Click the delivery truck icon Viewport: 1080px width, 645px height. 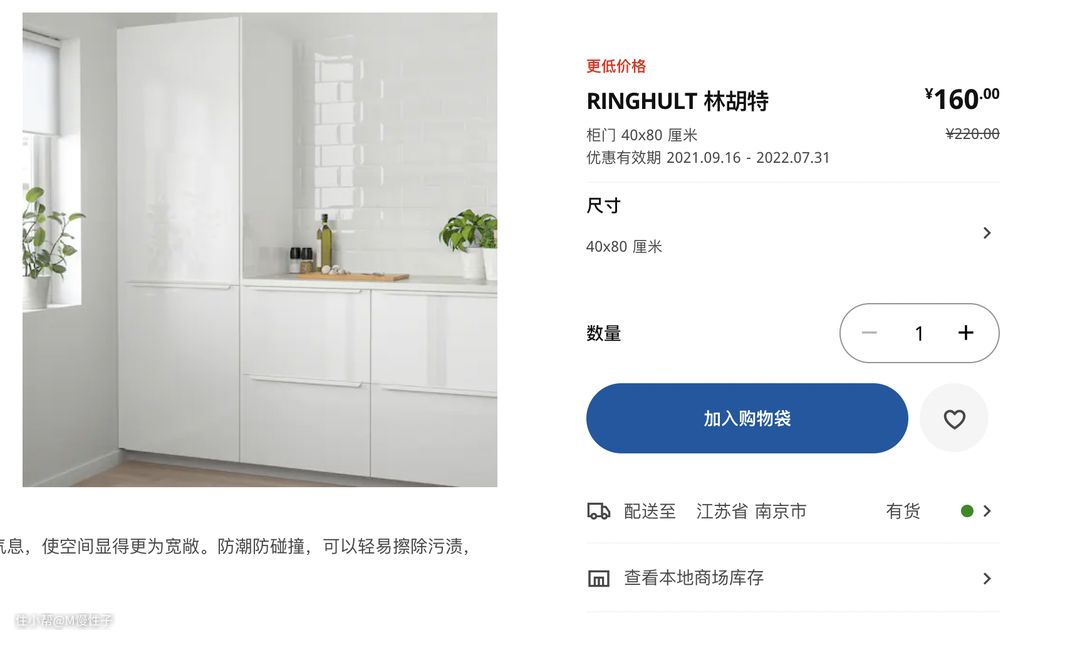point(598,511)
